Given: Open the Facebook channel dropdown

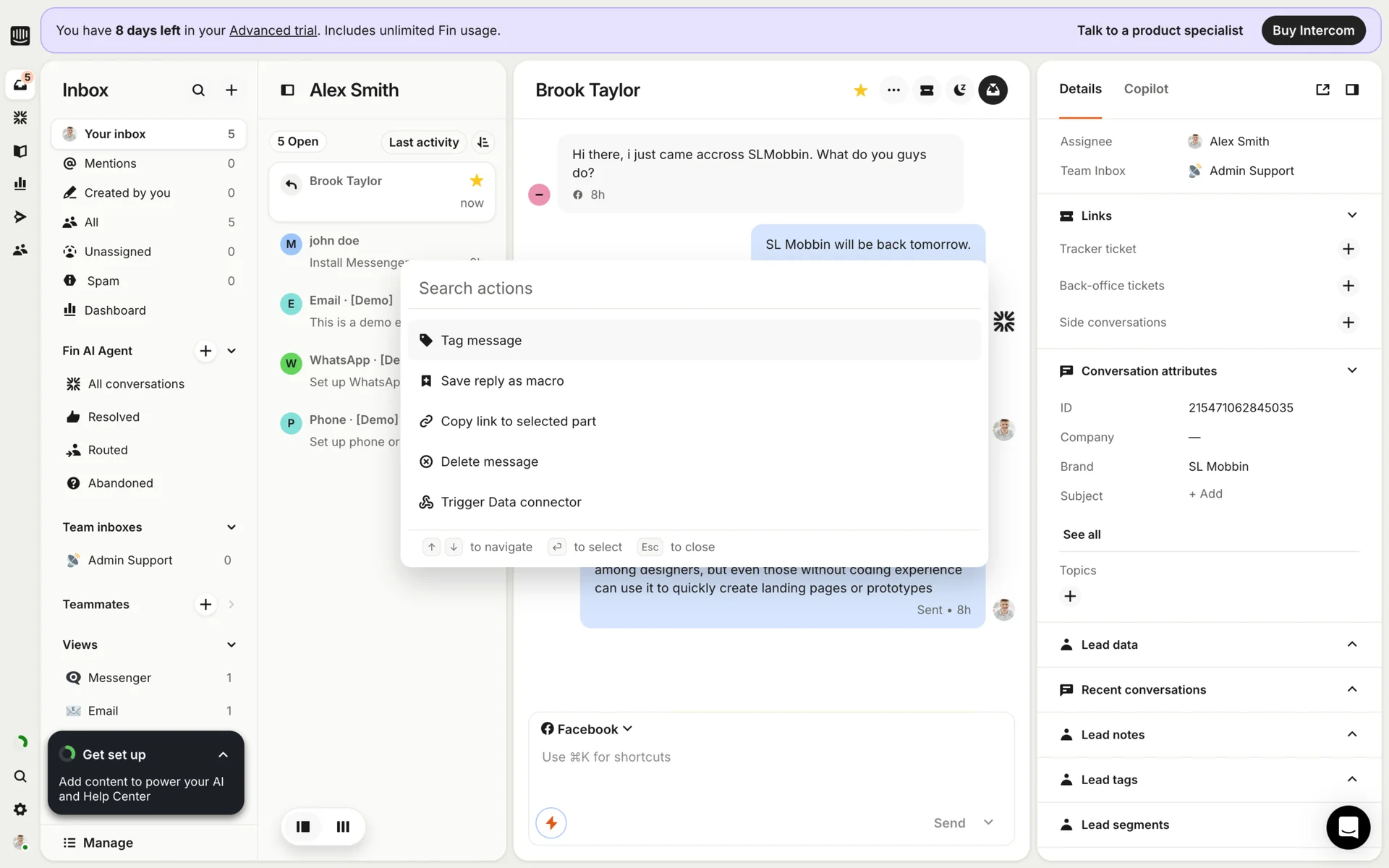Looking at the screenshot, I should pos(587,729).
